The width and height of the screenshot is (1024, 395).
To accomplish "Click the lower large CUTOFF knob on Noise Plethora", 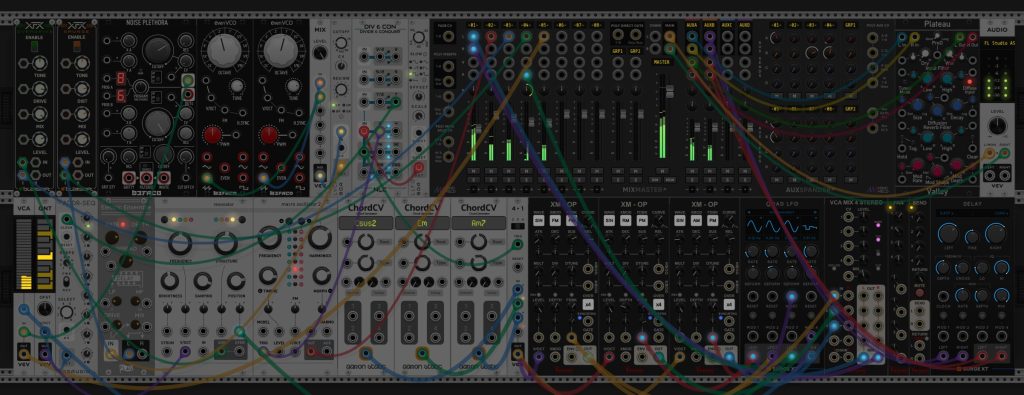I will [x=157, y=122].
